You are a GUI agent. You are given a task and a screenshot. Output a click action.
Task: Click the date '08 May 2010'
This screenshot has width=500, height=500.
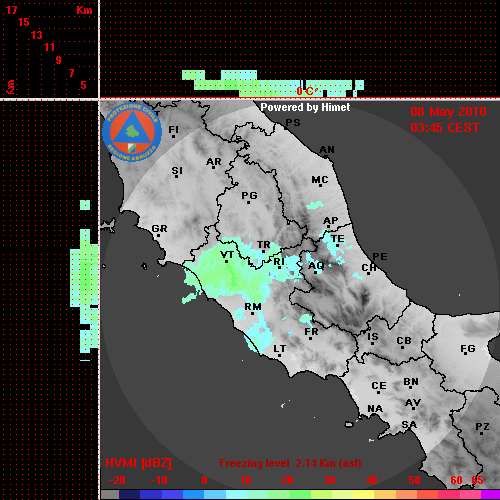[x=448, y=112]
